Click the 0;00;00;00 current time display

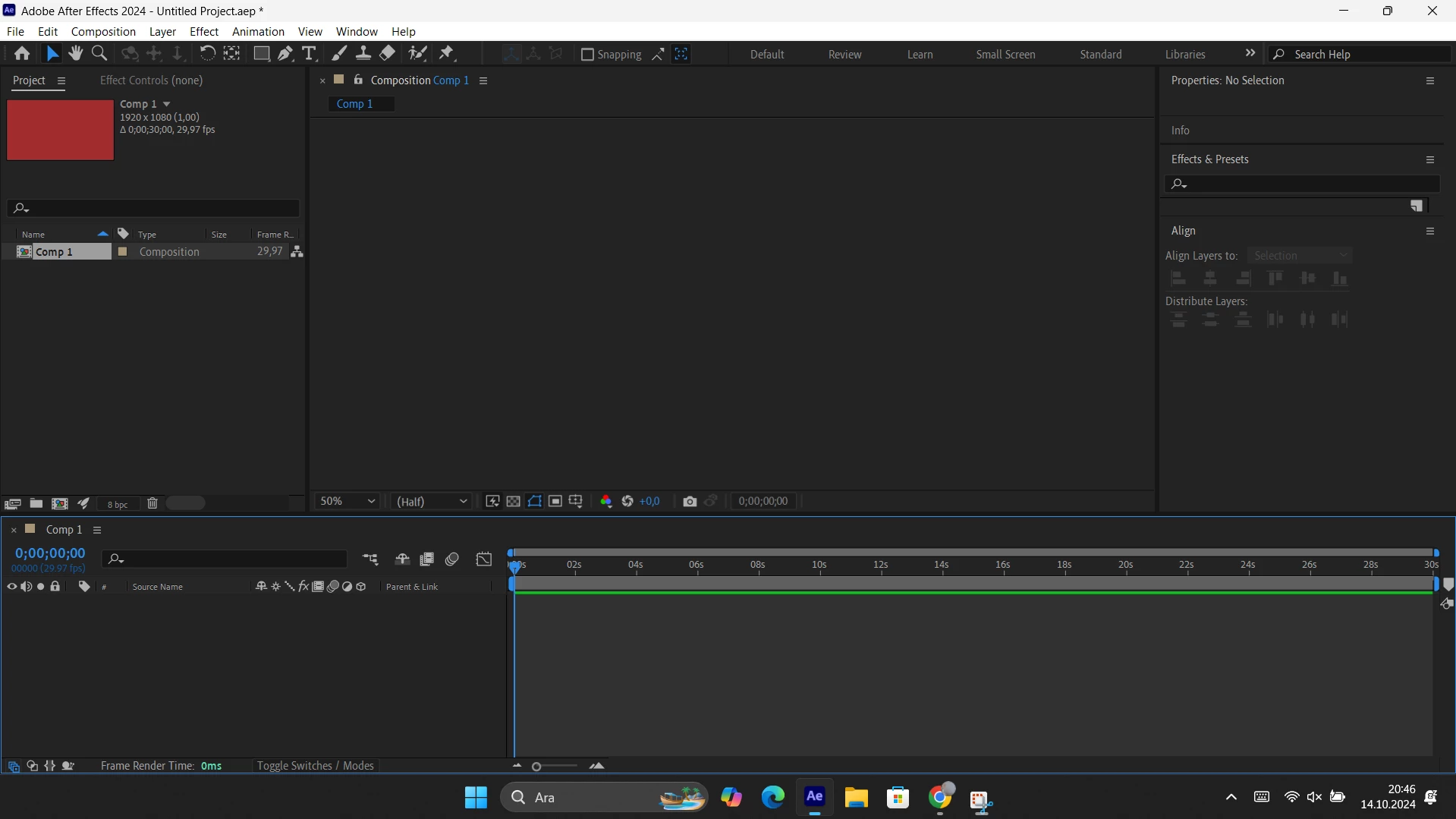(x=50, y=553)
